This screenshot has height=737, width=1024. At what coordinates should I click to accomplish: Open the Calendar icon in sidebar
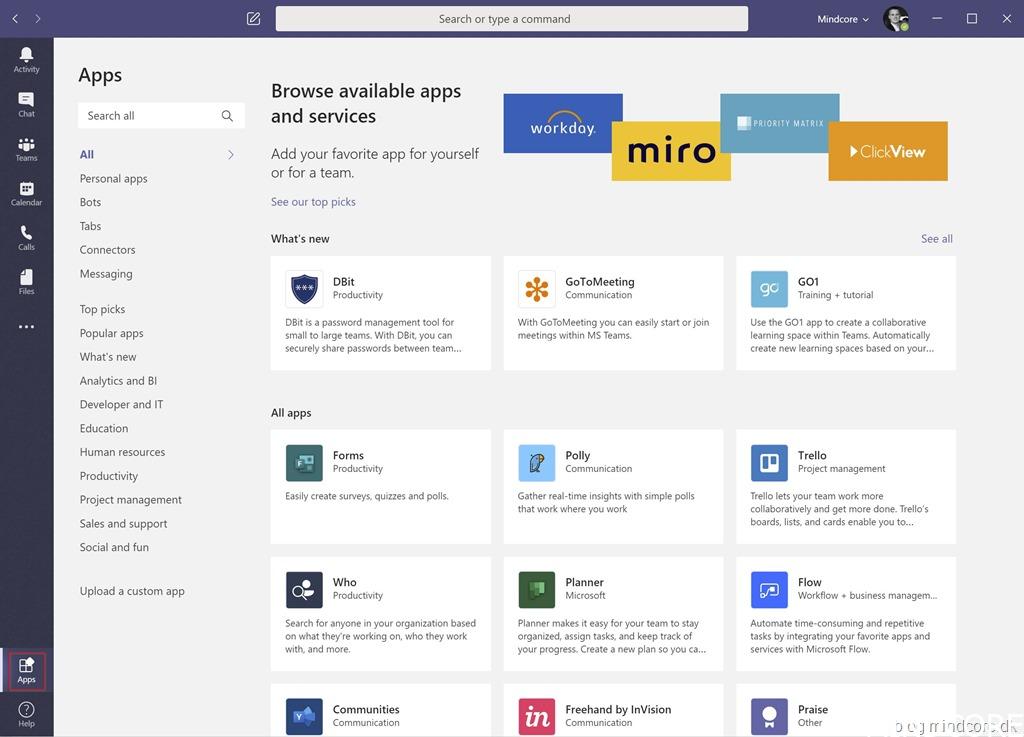click(26, 193)
